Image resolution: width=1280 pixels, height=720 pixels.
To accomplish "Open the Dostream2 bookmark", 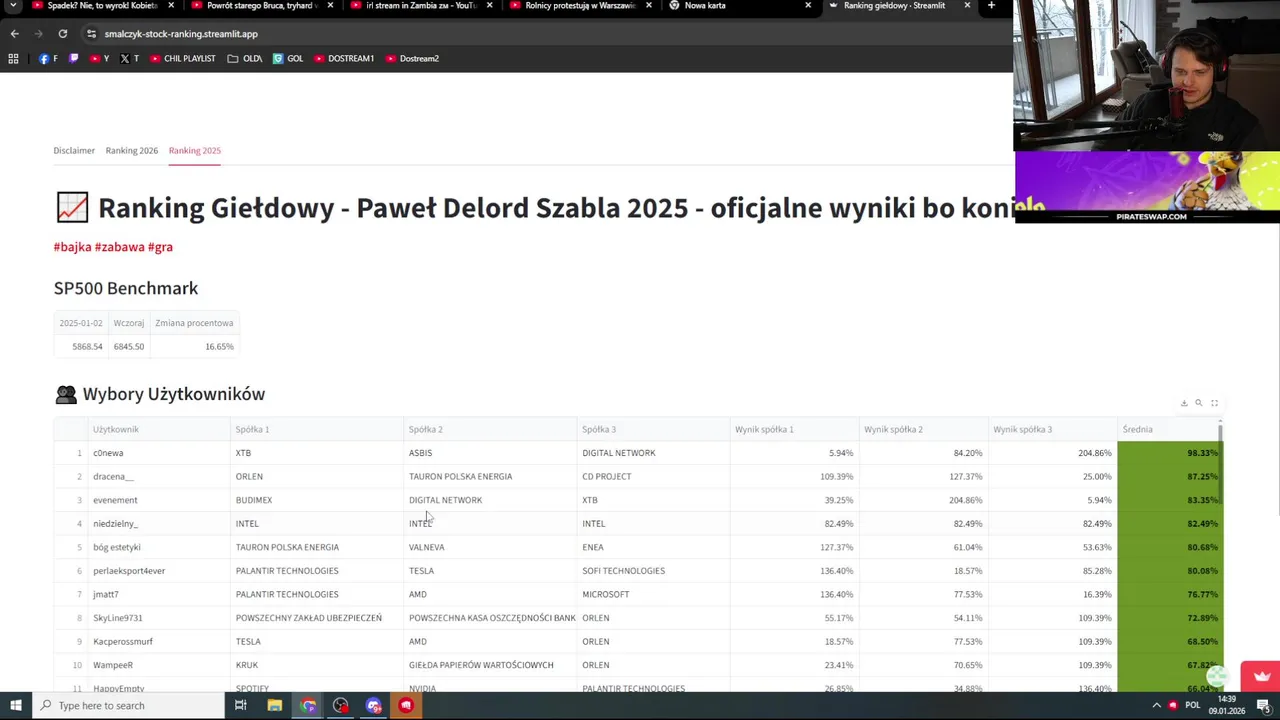I will [412, 59].
